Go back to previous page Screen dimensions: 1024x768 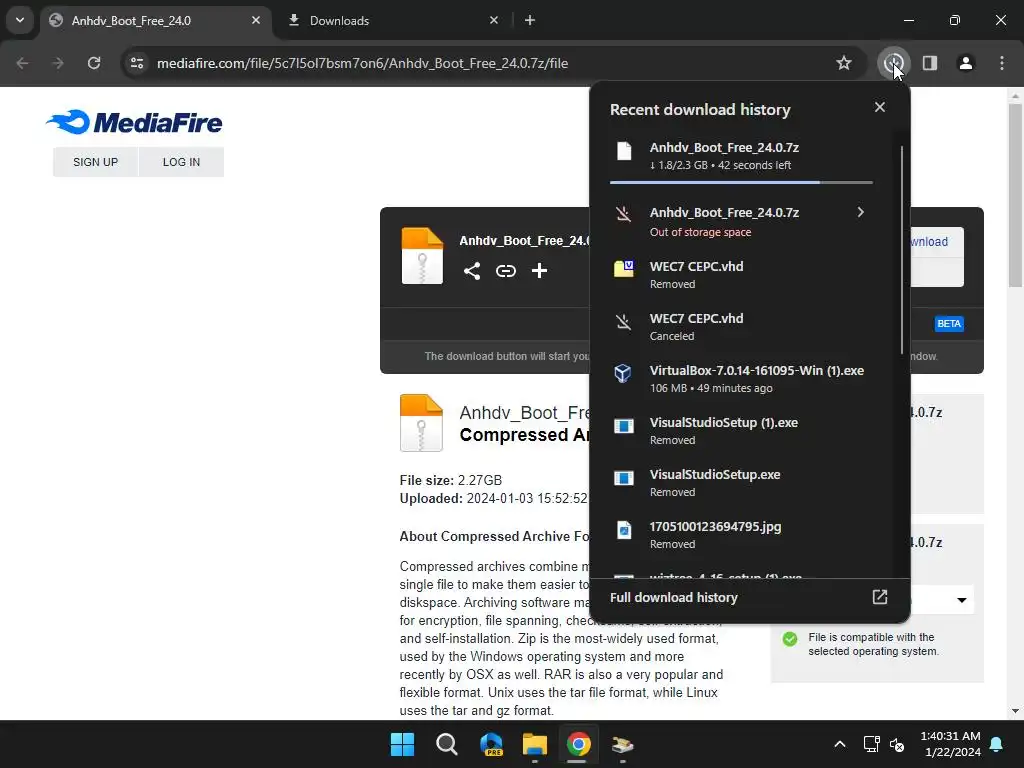[x=22, y=63]
